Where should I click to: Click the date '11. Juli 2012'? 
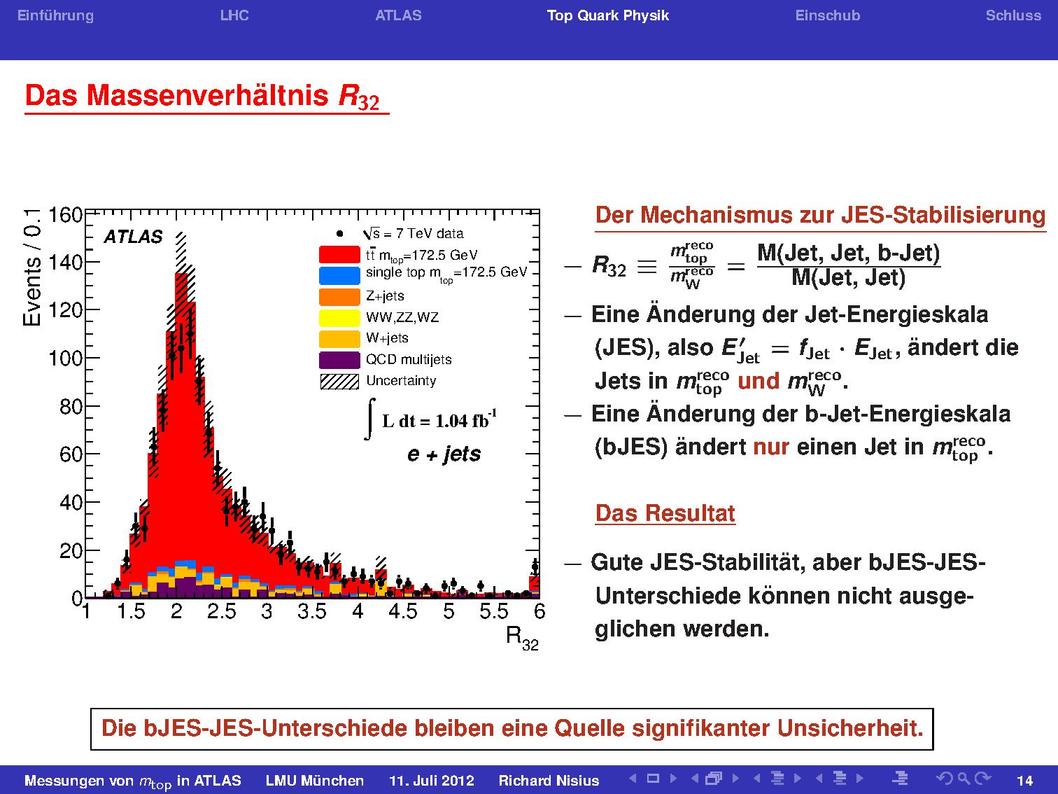[432, 781]
